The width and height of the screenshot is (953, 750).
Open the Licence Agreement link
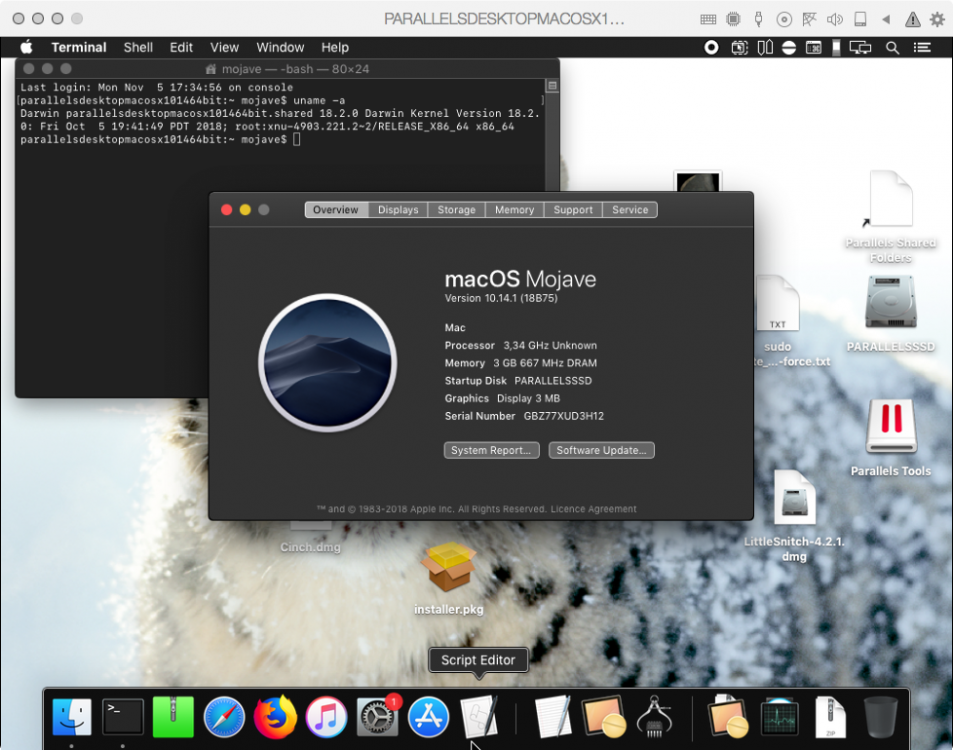[594, 509]
